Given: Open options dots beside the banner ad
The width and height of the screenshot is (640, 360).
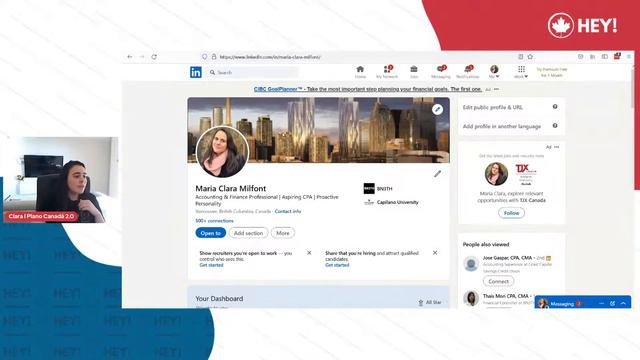Looking at the screenshot, I should [496, 89].
